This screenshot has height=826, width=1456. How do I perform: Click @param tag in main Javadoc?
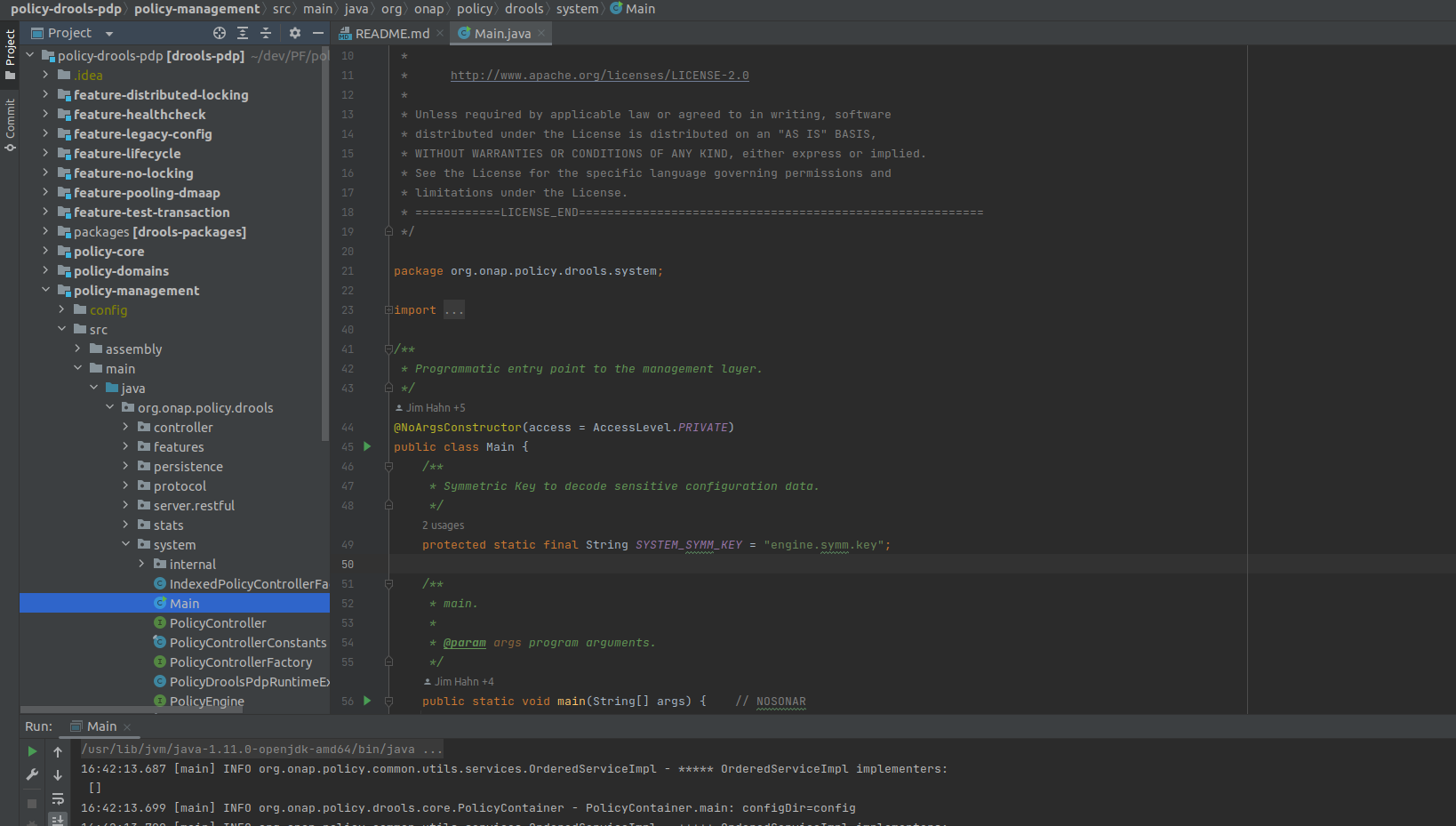[x=465, y=643]
